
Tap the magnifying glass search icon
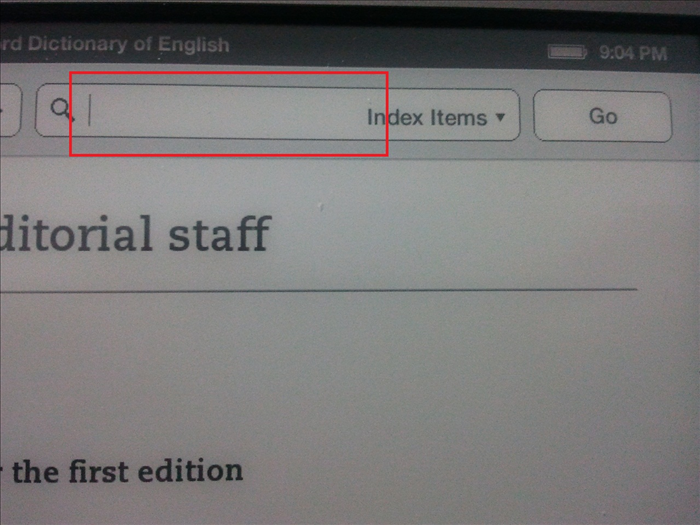click(62, 110)
